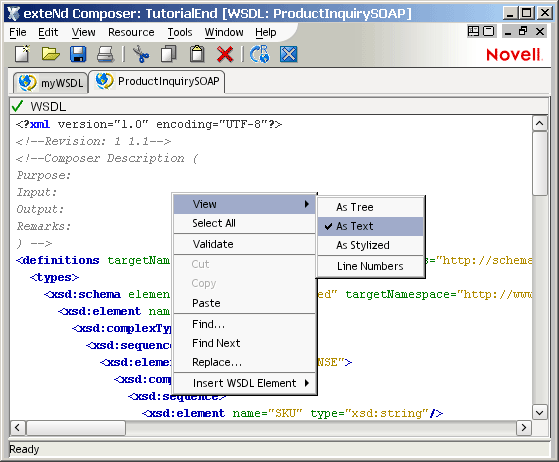Click Validate in the context menu
Viewport: 559px width, 462px height.
pyautogui.click(x=244, y=244)
